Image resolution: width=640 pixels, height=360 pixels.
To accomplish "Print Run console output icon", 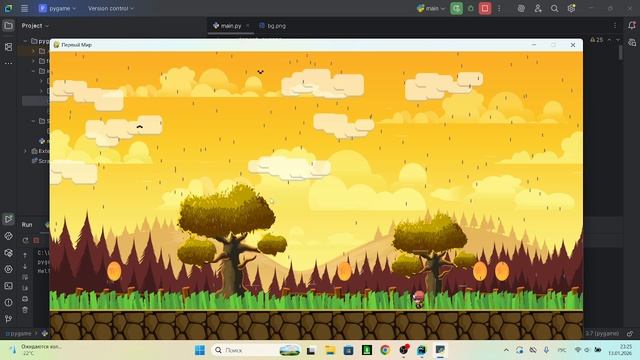I will (25, 299).
